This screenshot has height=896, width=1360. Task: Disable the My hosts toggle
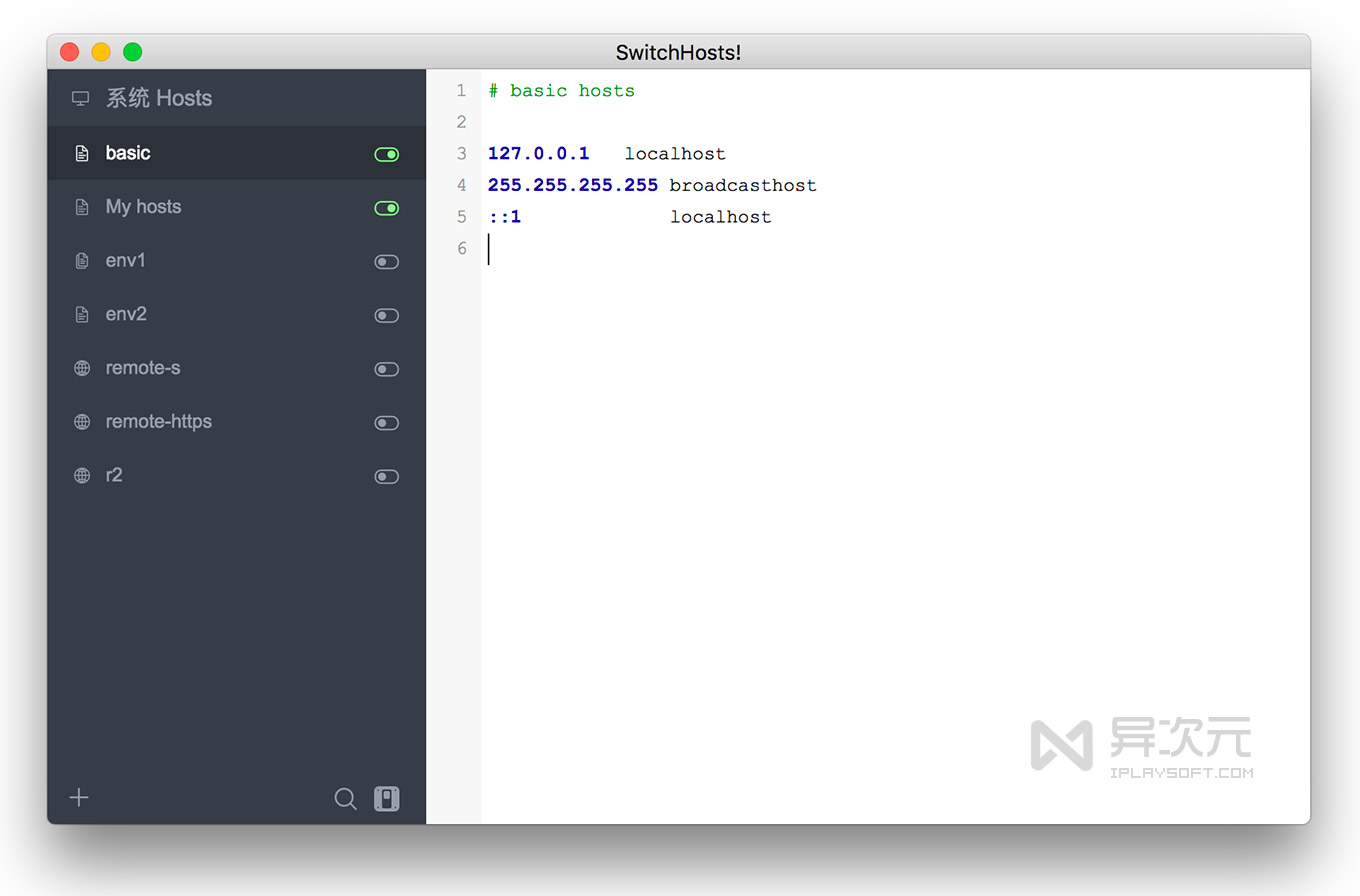386,208
